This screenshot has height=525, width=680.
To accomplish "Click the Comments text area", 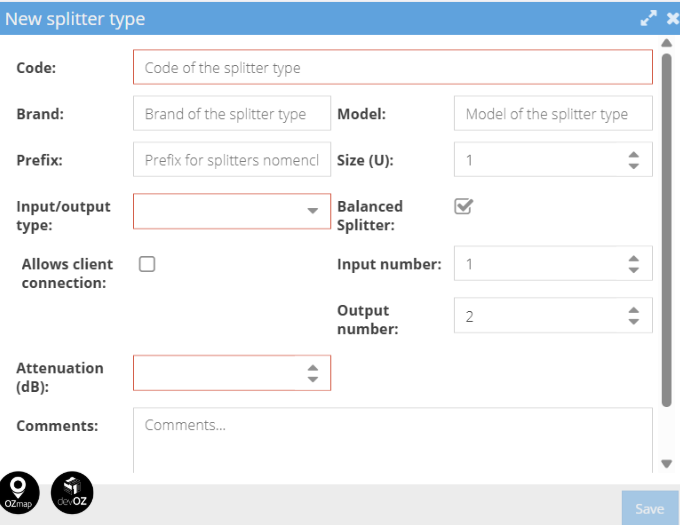I will 393,440.
